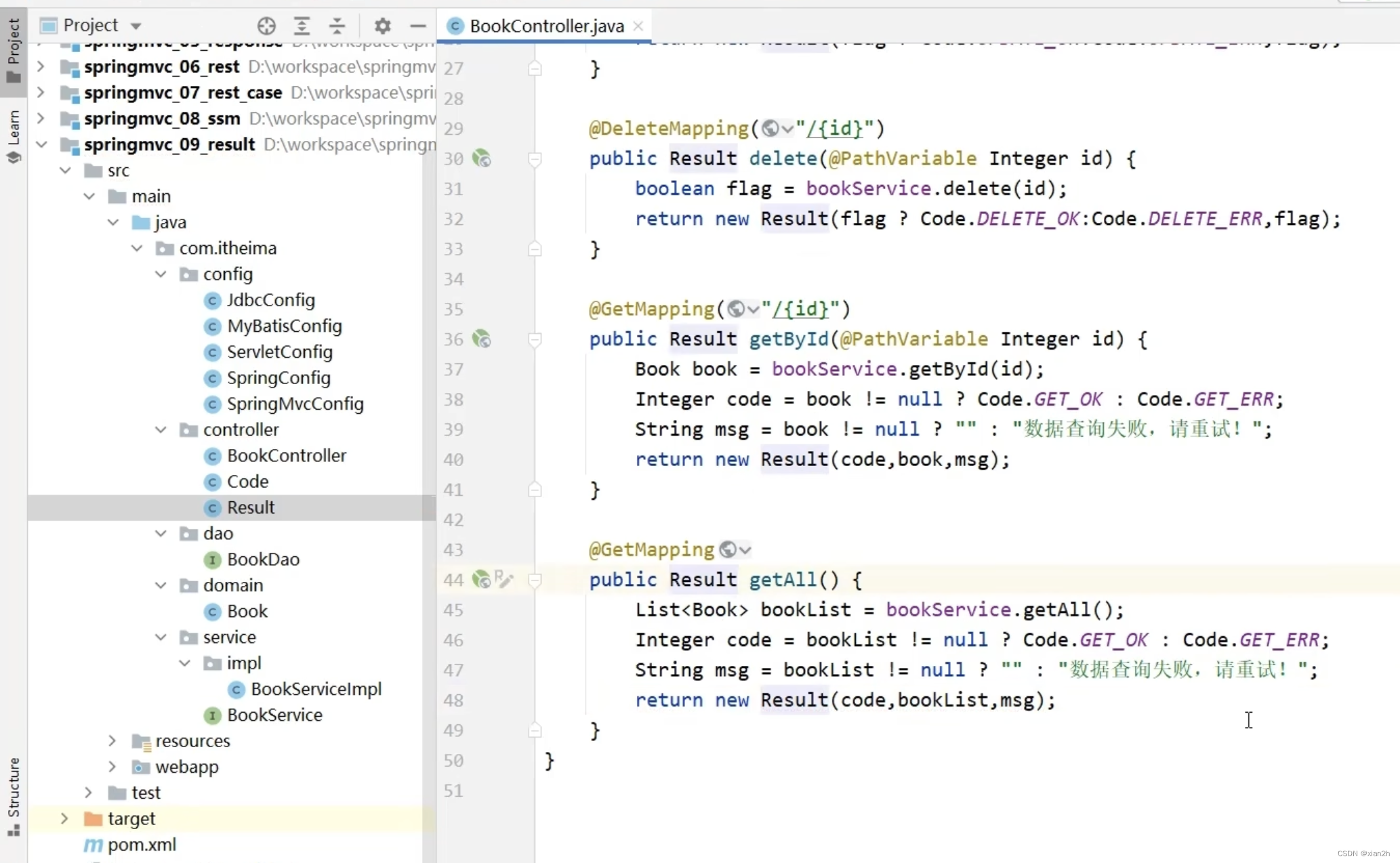
Task: Toggle fold marker at line 44
Action: coord(535,580)
